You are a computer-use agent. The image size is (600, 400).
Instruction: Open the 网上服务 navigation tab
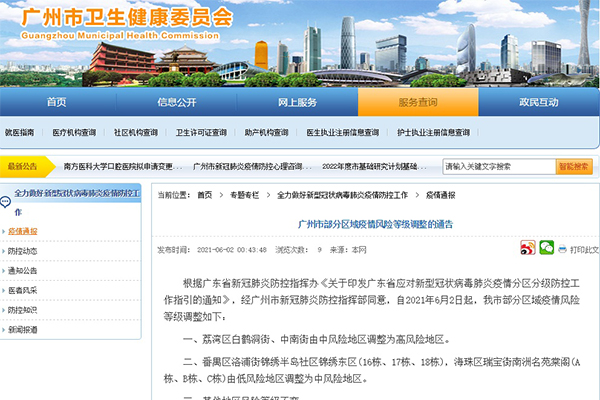pos(297,102)
